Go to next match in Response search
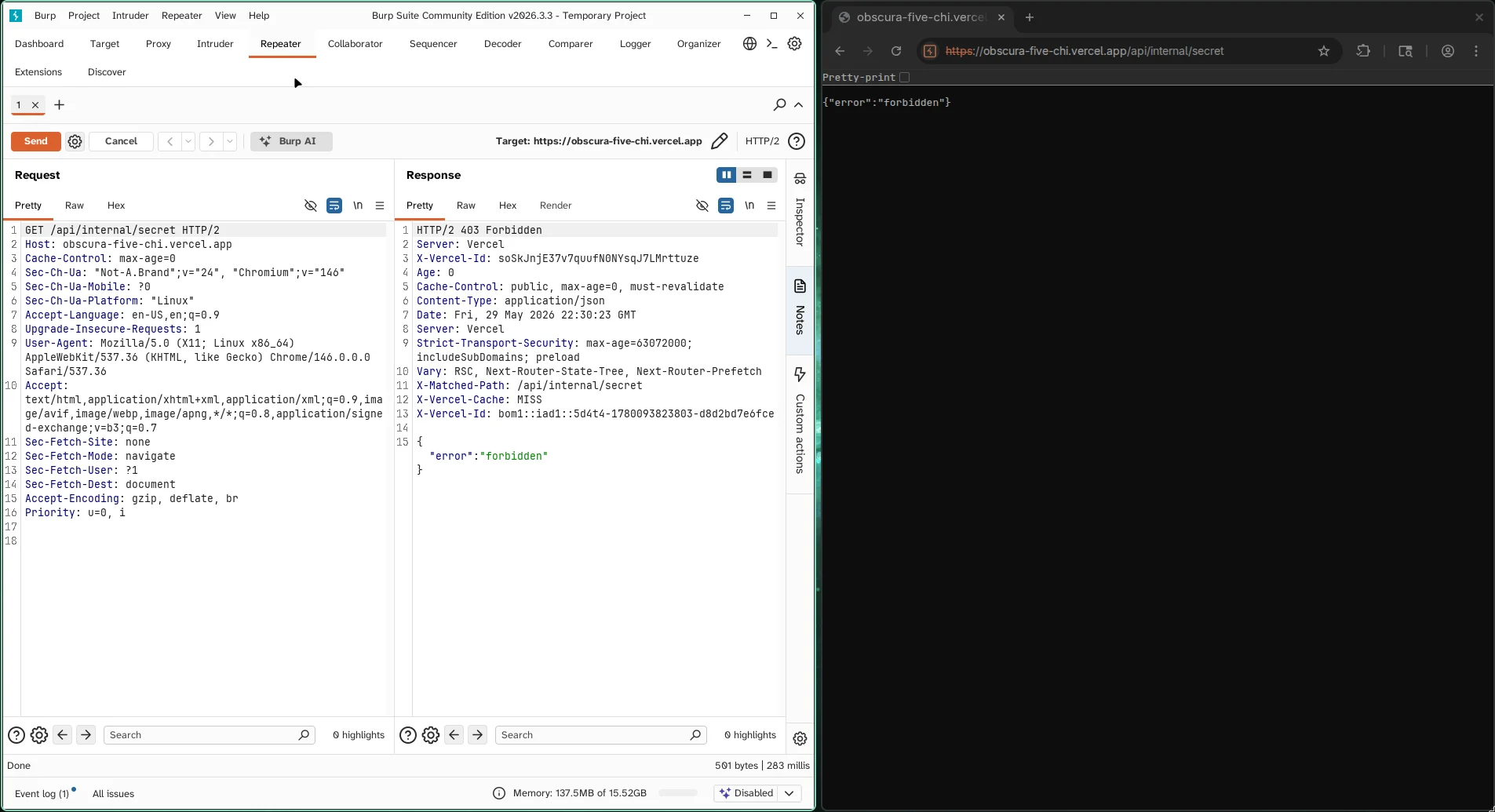The height and width of the screenshot is (812, 1495). [478, 735]
